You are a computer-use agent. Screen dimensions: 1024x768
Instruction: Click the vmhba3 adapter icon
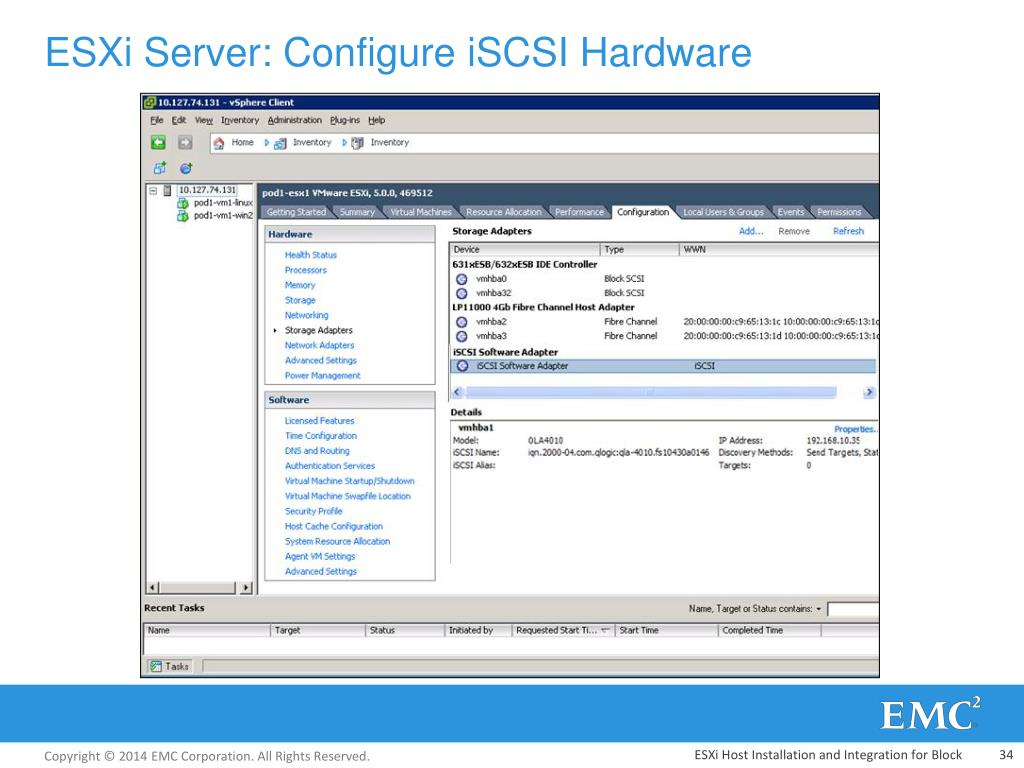(462, 336)
